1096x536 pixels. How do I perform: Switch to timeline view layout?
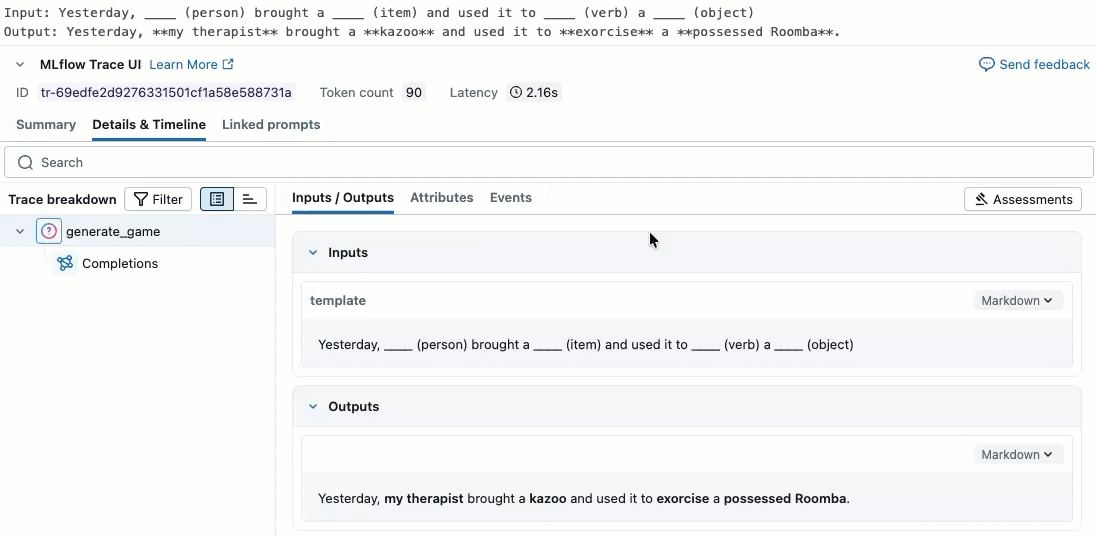(250, 199)
